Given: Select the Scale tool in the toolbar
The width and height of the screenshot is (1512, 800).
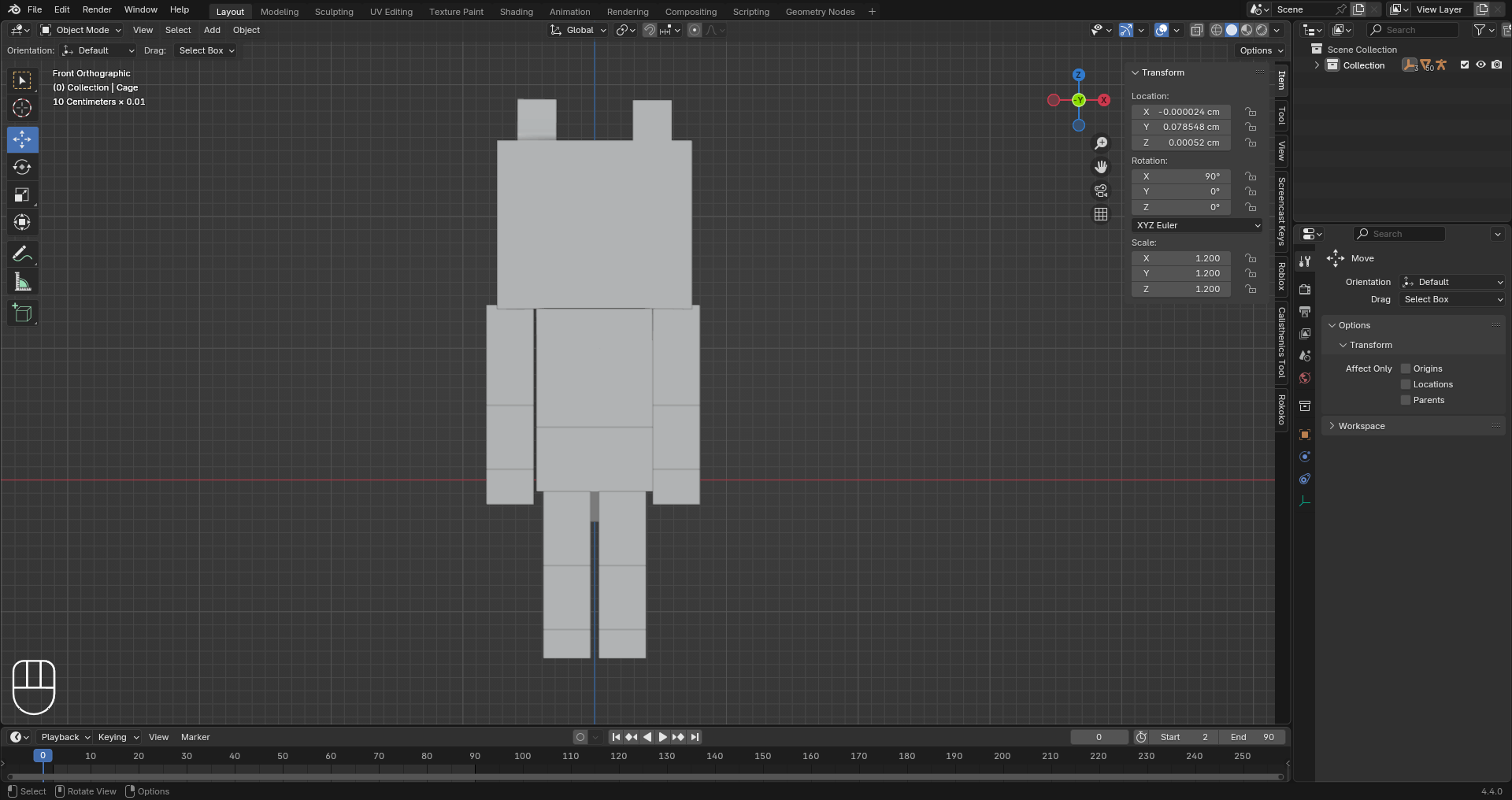Looking at the screenshot, I should (22, 194).
